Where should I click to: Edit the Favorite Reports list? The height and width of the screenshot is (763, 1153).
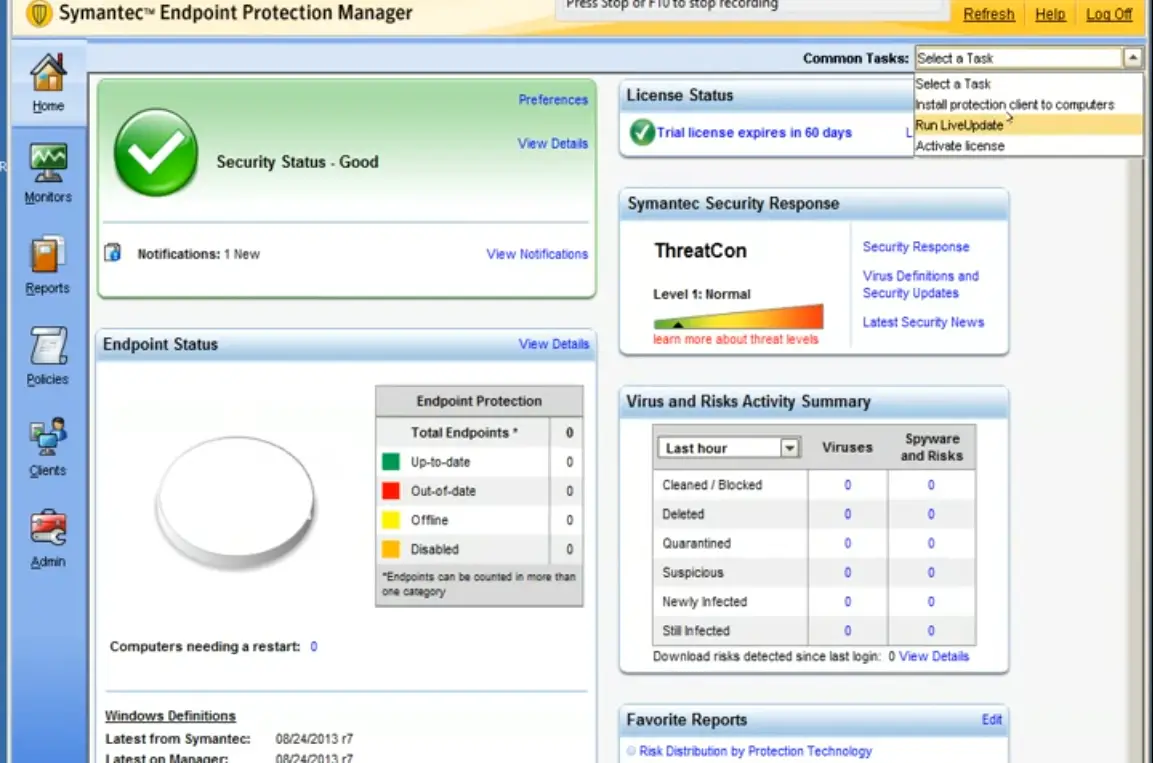(x=991, y=719)
